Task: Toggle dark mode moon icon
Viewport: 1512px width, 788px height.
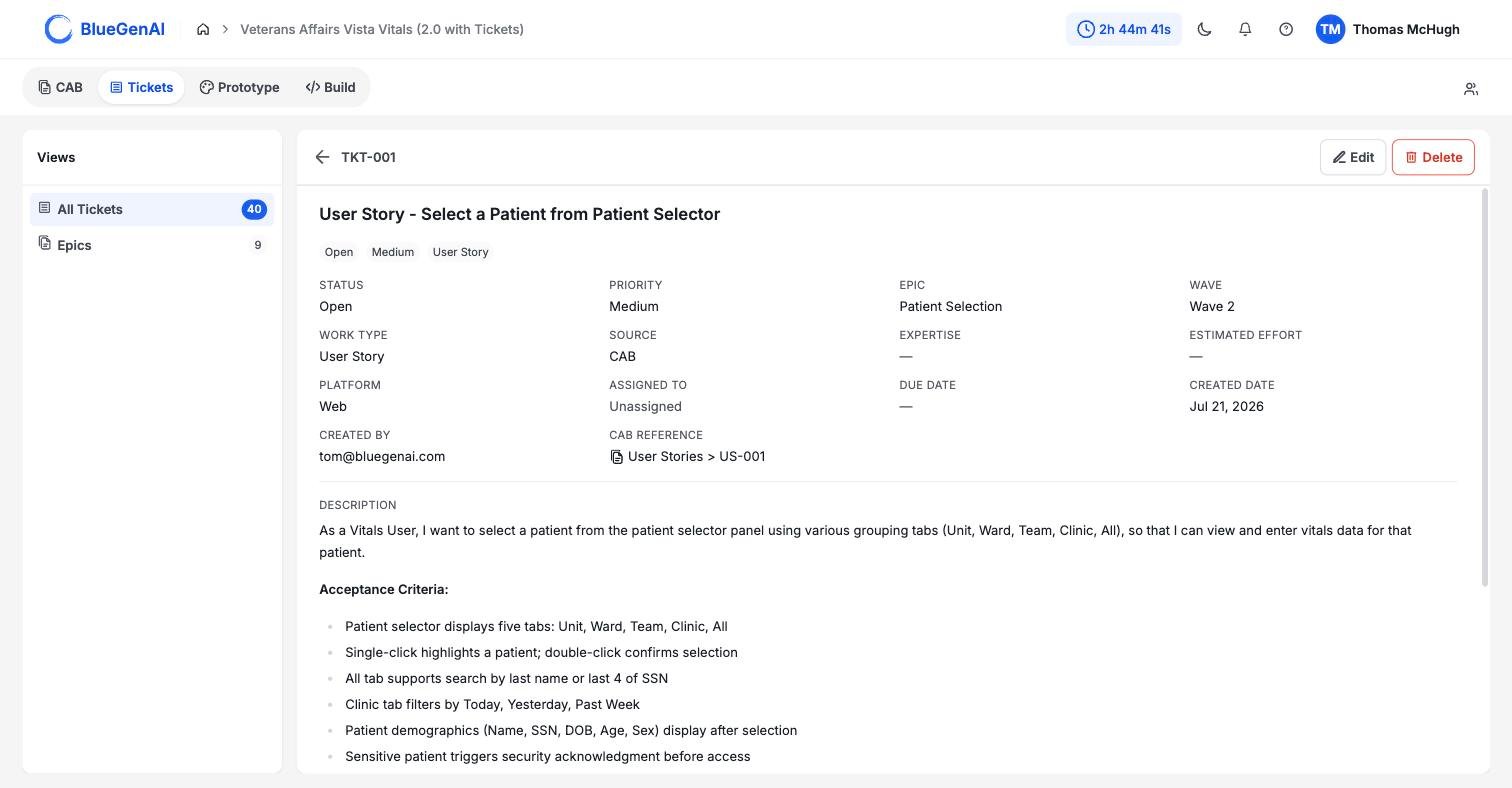Action: pyautogui.click(x=1204, y=29)
